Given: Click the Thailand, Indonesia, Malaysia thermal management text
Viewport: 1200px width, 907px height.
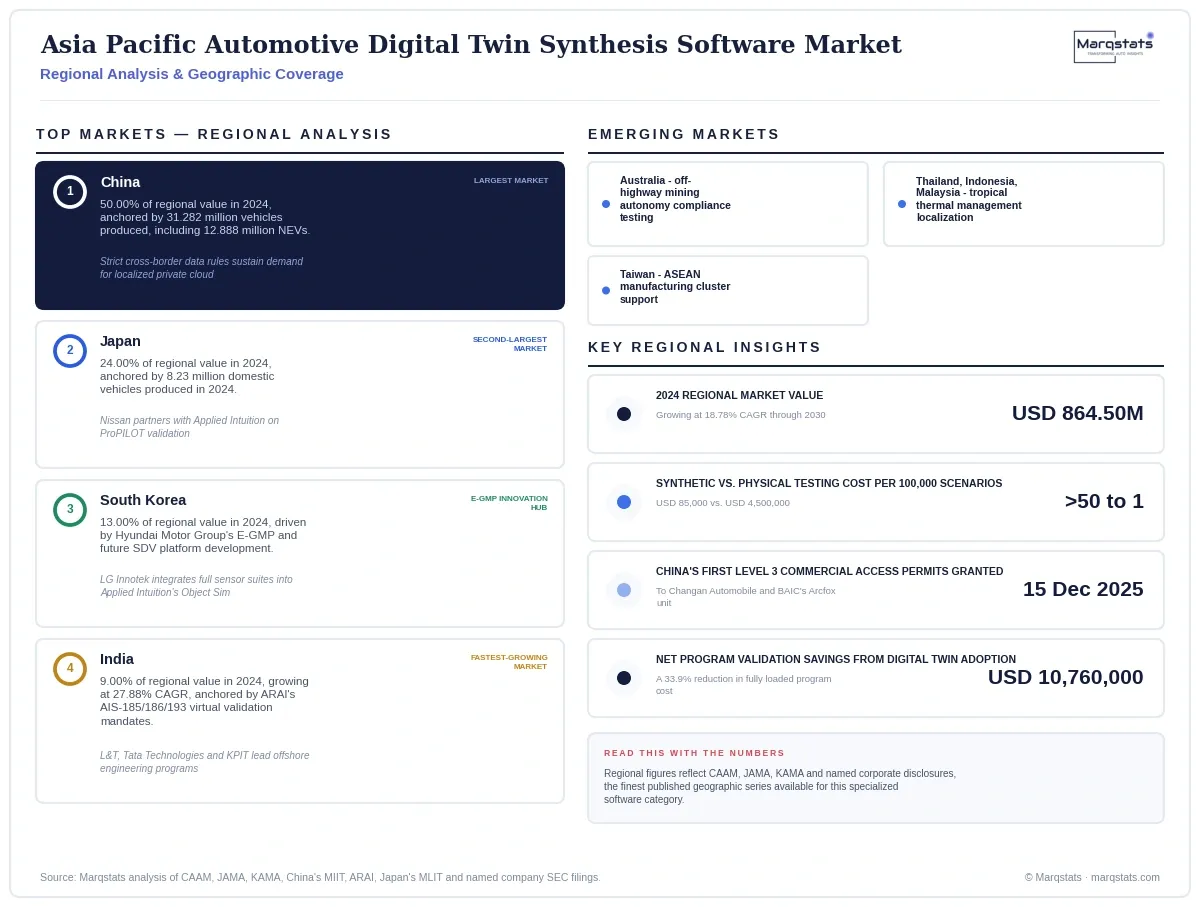Looking at the screenshot, I should pyautogui.click(x=969, y=199).
